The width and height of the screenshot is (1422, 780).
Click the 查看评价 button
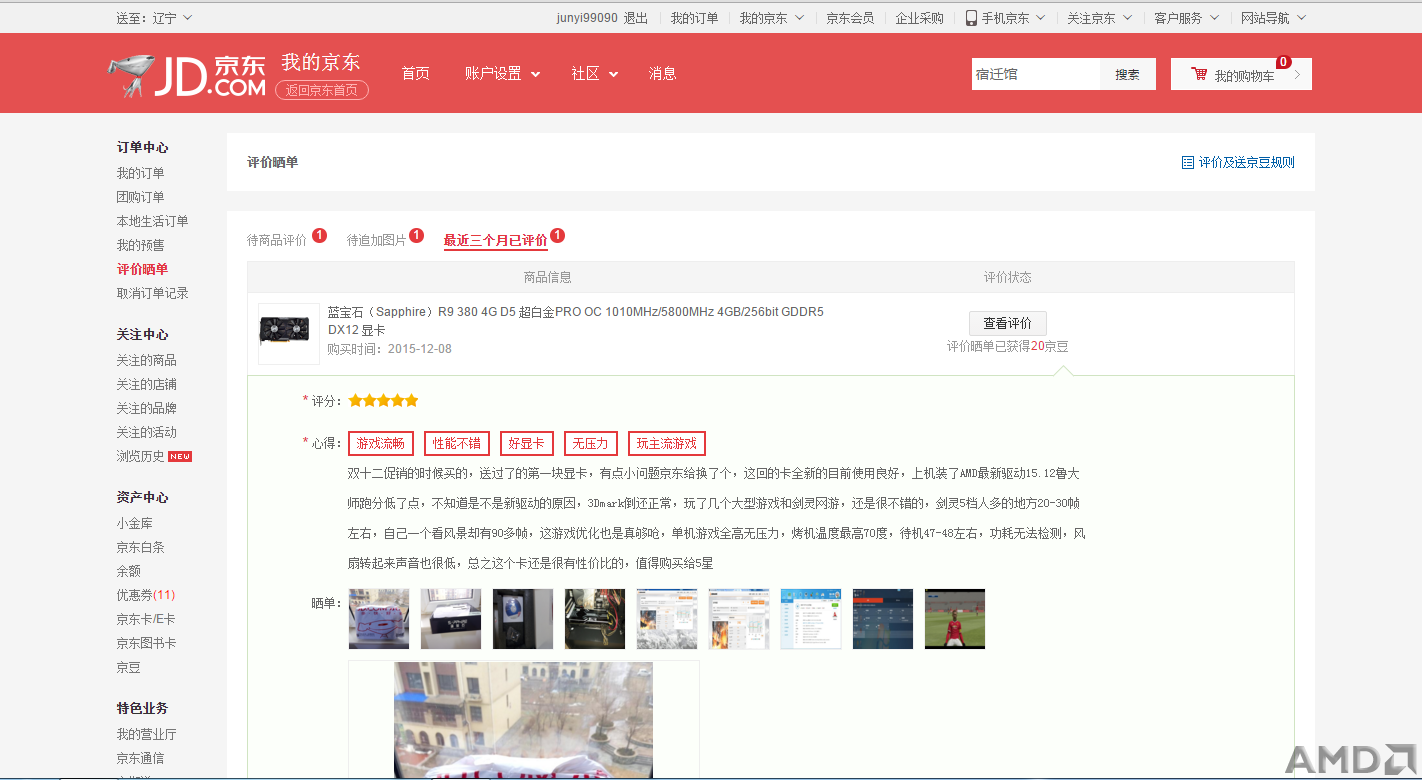[1008, 323]
